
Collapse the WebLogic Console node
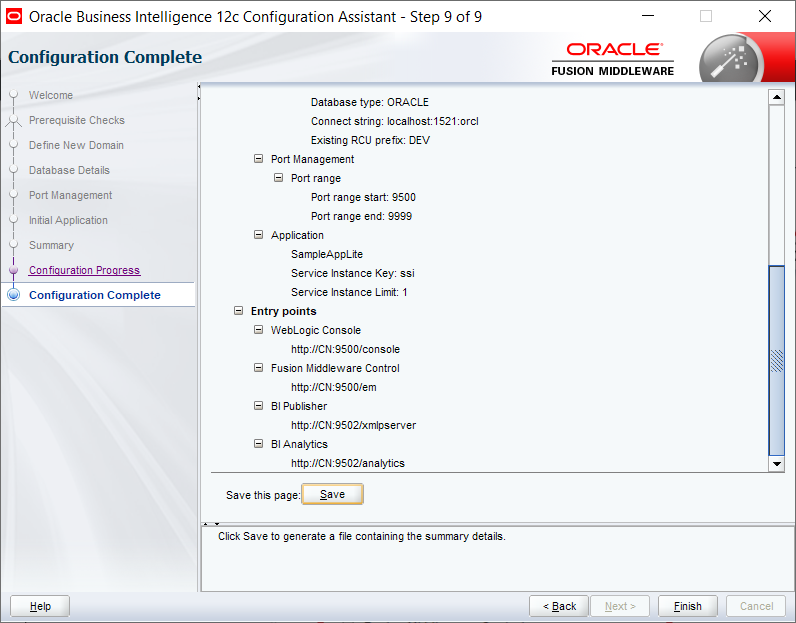coord(258,330)
